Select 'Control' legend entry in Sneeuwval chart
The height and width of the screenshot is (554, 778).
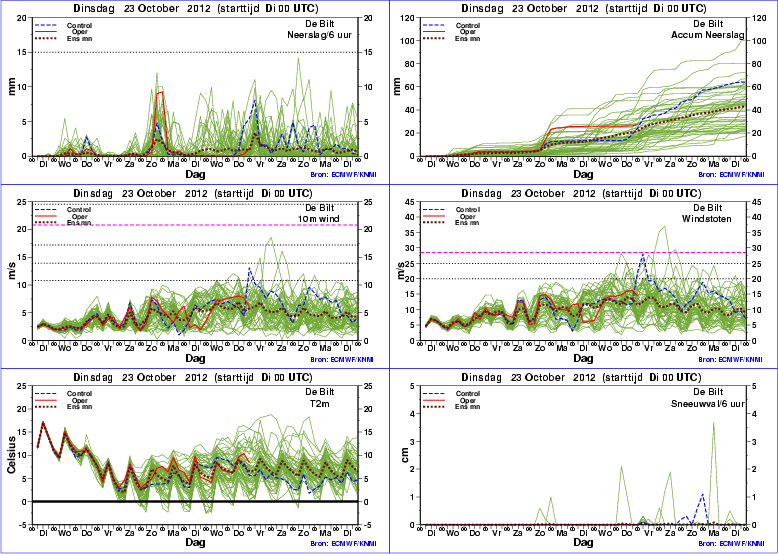point(451,394)
